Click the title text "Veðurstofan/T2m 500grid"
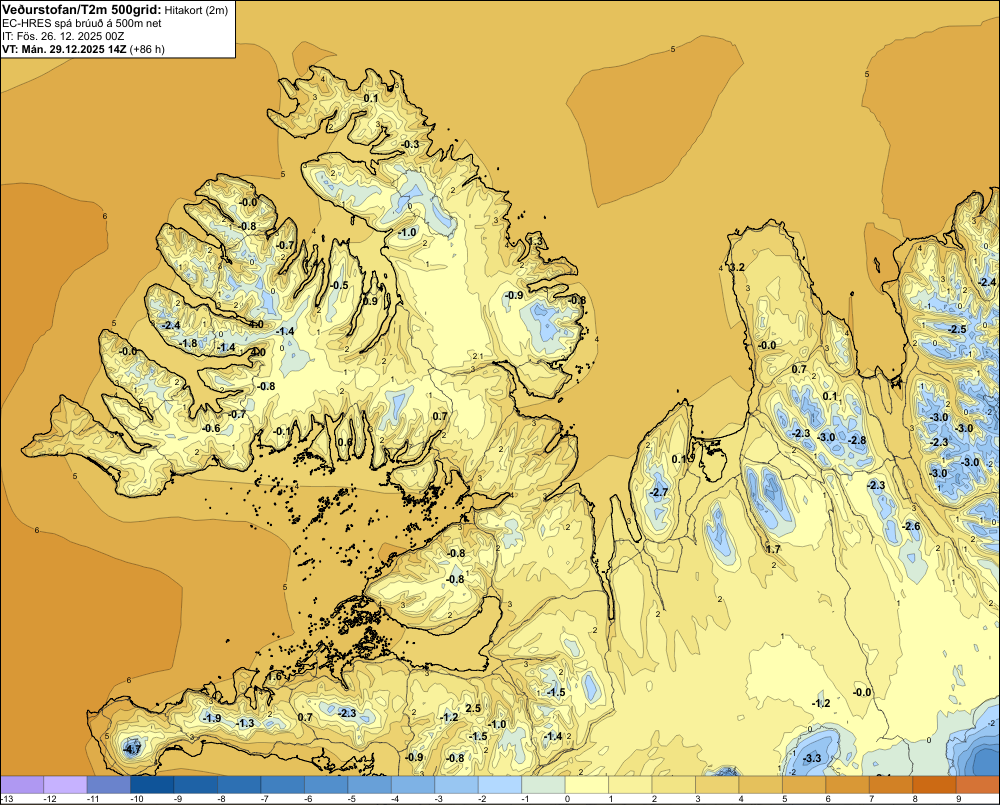The height and width of the screenshot is (805, 1000). (82, 10)
